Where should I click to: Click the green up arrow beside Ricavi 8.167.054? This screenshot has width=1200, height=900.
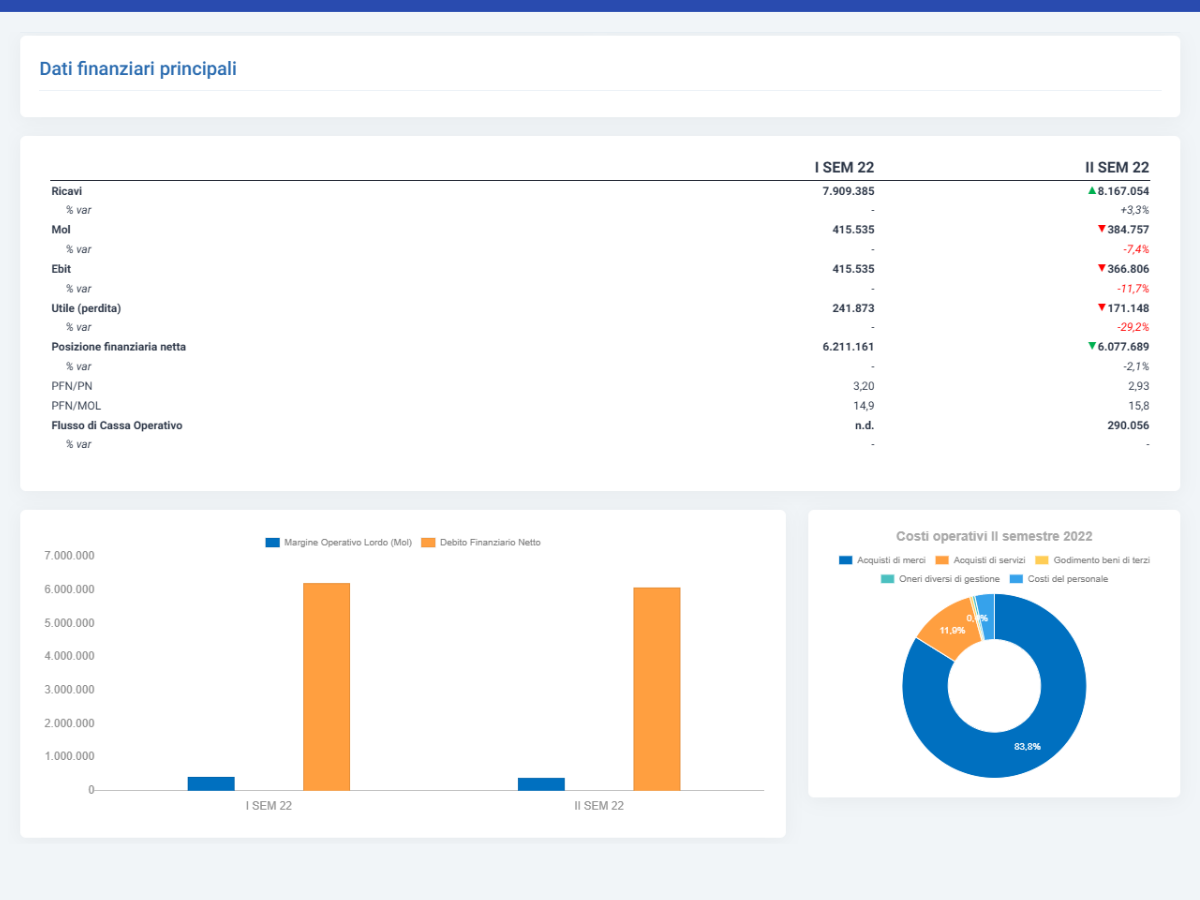point(1092,190)
